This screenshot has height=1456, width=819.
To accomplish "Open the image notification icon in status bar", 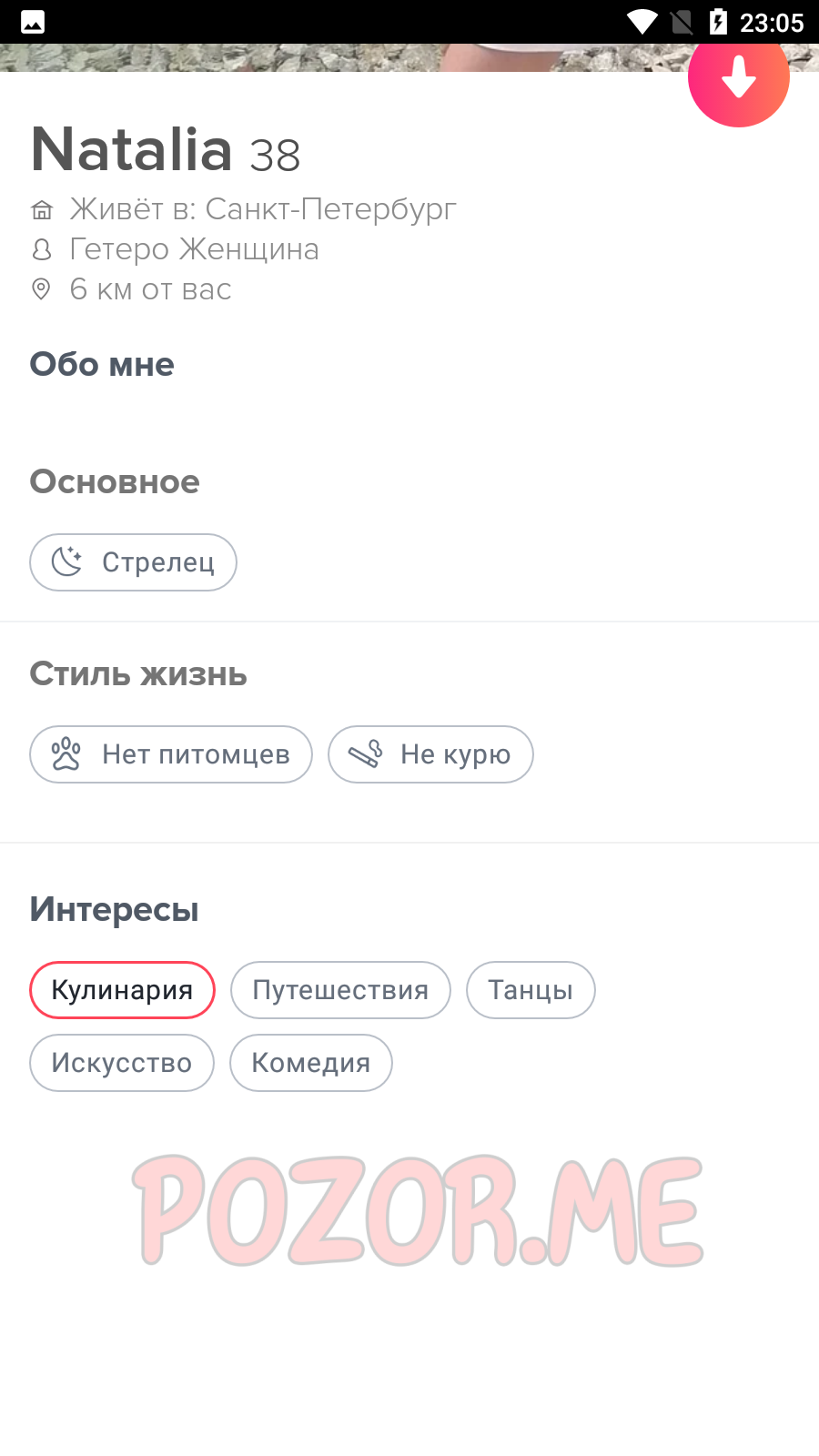I will pyautogui.click(x=33, y=22).
